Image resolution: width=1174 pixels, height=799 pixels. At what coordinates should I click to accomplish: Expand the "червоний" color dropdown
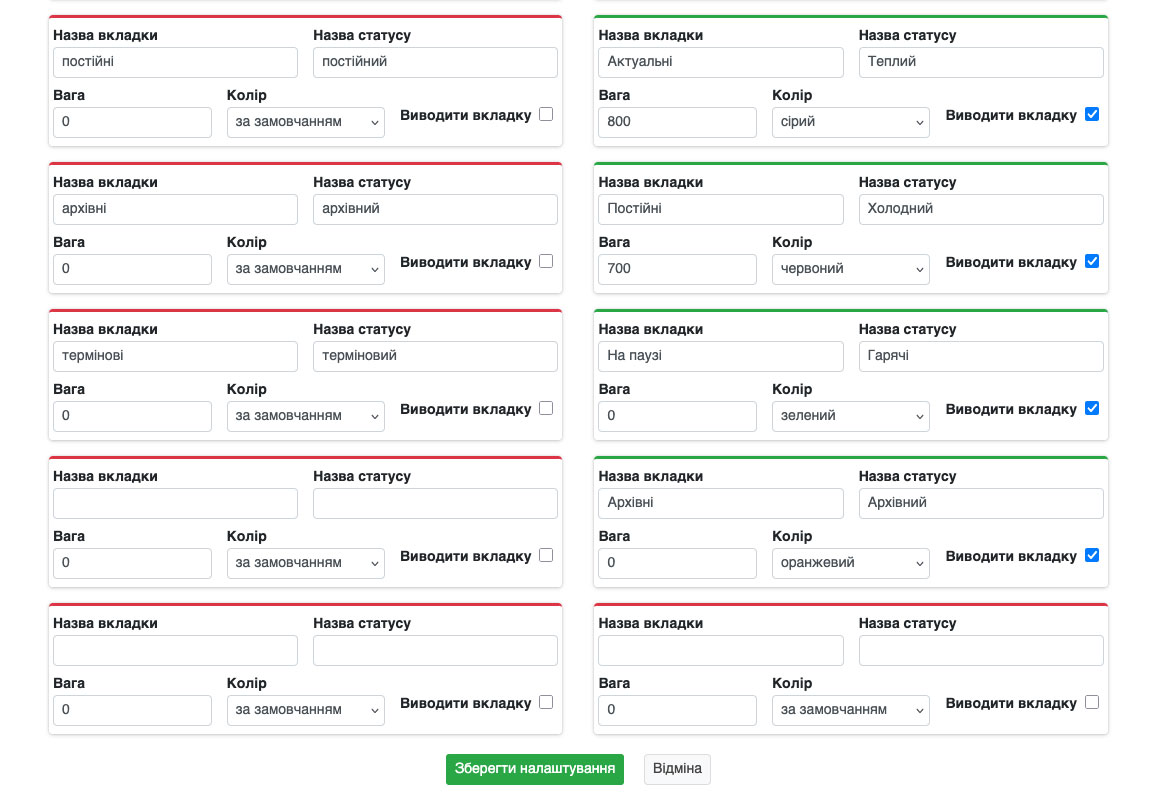pos(850,269)
